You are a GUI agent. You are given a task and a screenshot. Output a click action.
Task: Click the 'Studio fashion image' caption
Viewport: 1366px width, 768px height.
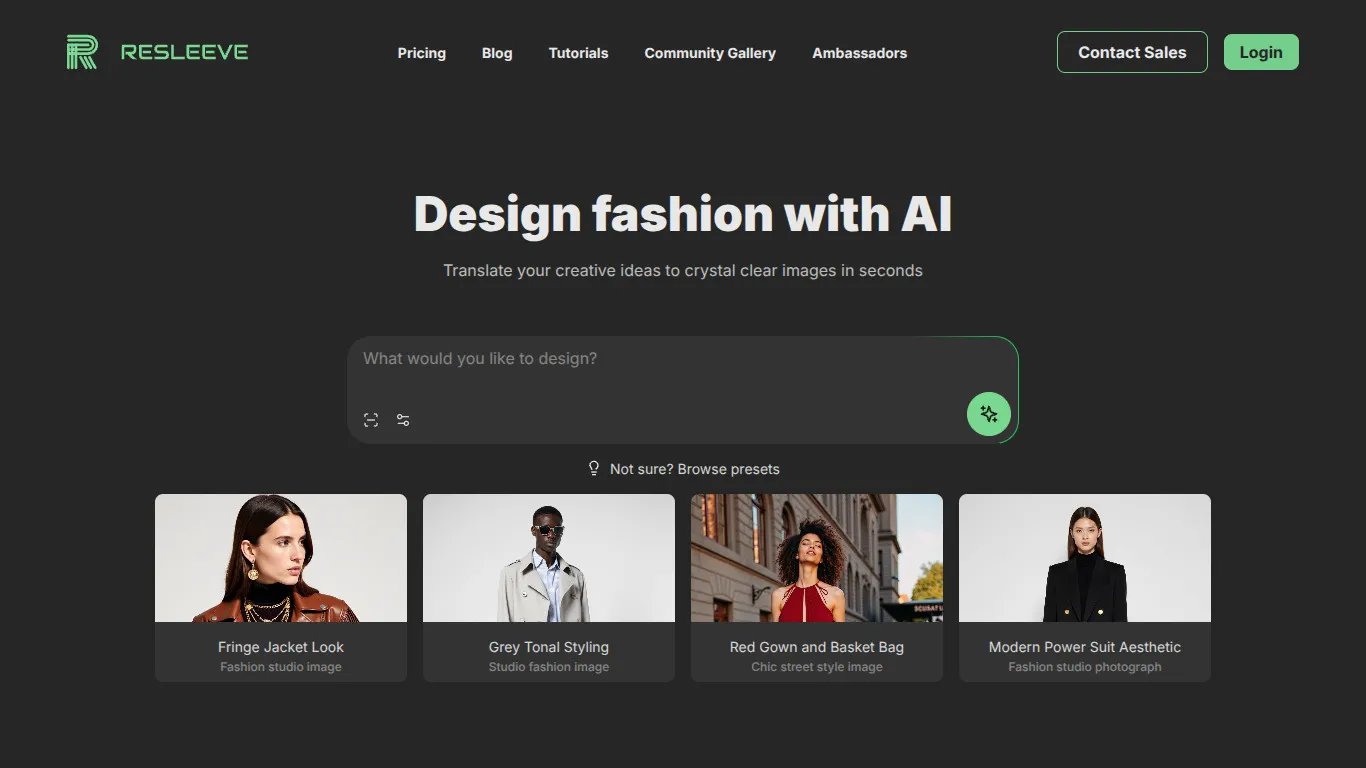(549, 667)
